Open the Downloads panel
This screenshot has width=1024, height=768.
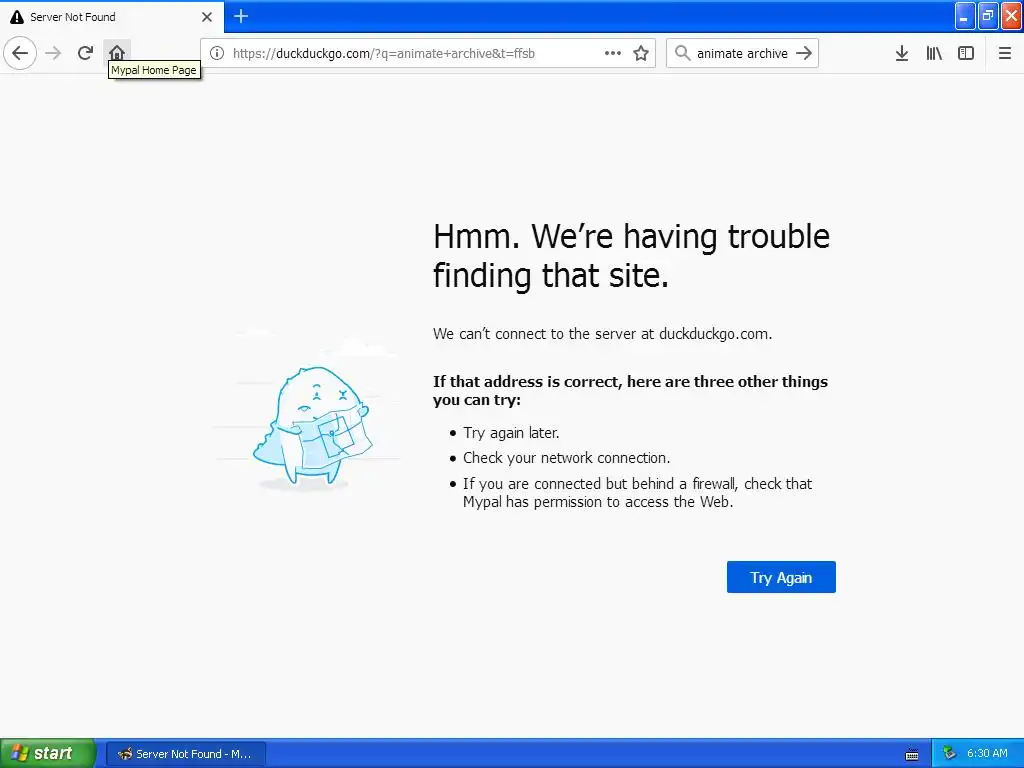point(902,54)
